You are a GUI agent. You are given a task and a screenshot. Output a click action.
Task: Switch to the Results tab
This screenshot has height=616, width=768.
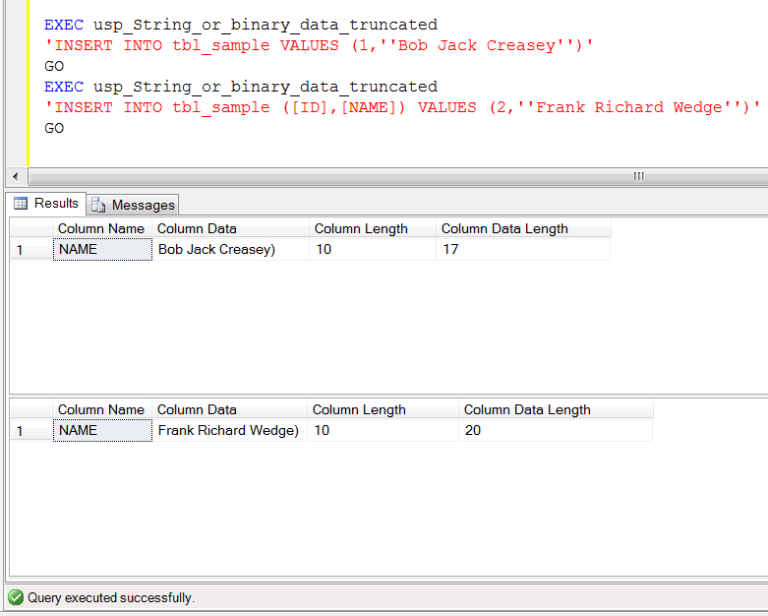pos(46,203)
